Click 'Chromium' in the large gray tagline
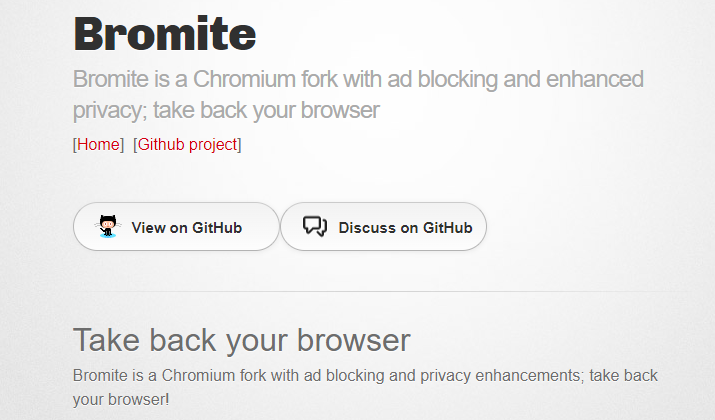The height and width of the screenshot is (420, 715). (244, 79)
